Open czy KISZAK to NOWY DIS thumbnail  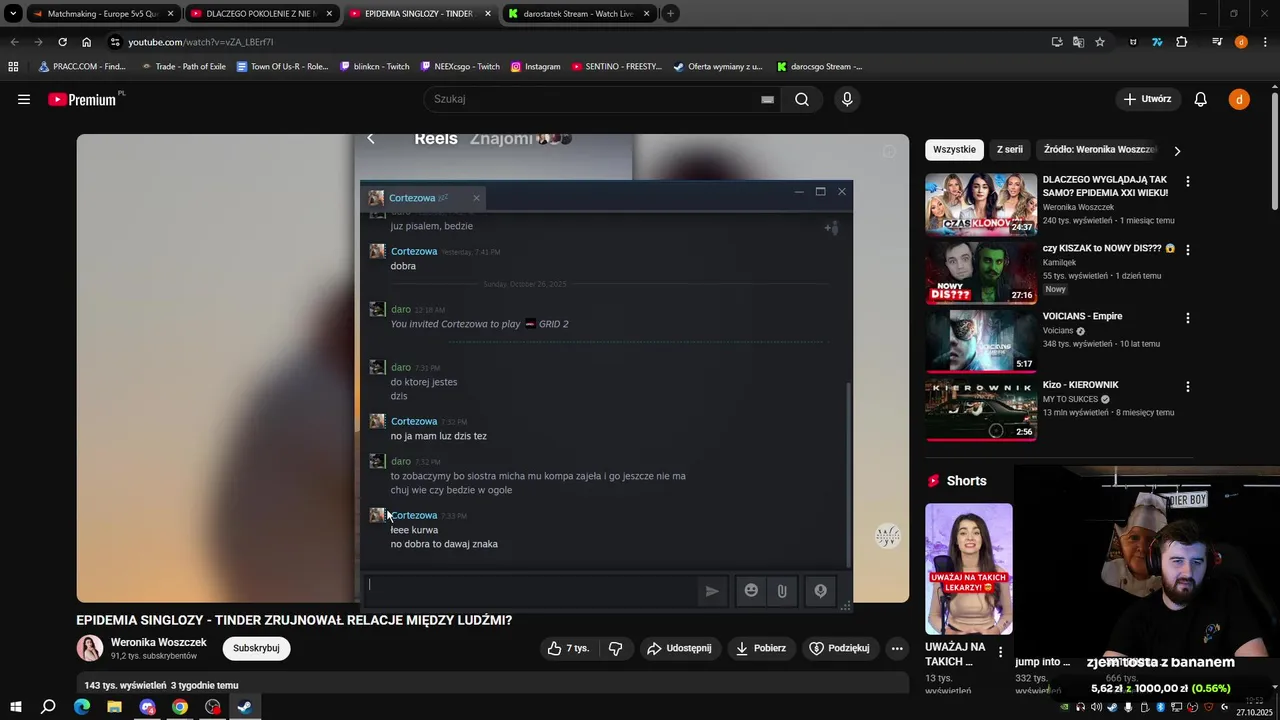[x=981, y=272]
